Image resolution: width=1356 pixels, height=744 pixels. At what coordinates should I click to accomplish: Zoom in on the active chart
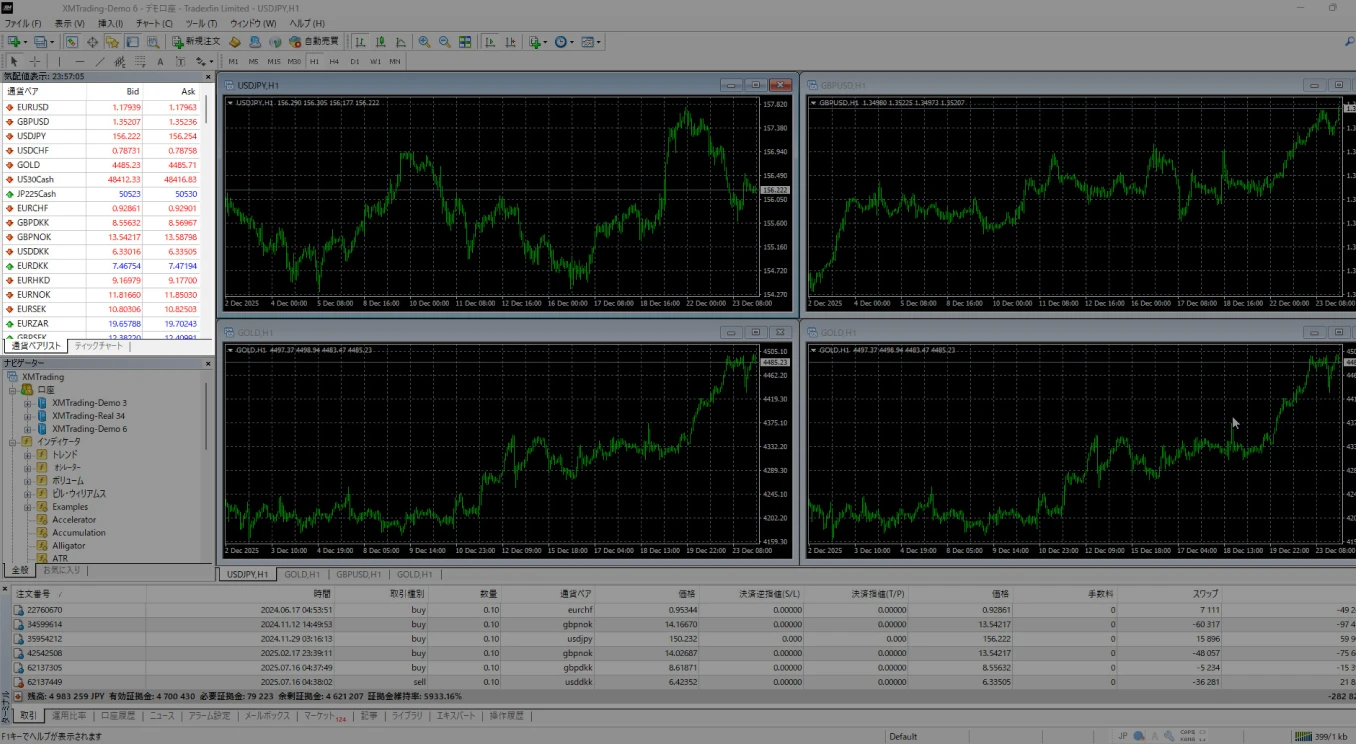(424, 41)
